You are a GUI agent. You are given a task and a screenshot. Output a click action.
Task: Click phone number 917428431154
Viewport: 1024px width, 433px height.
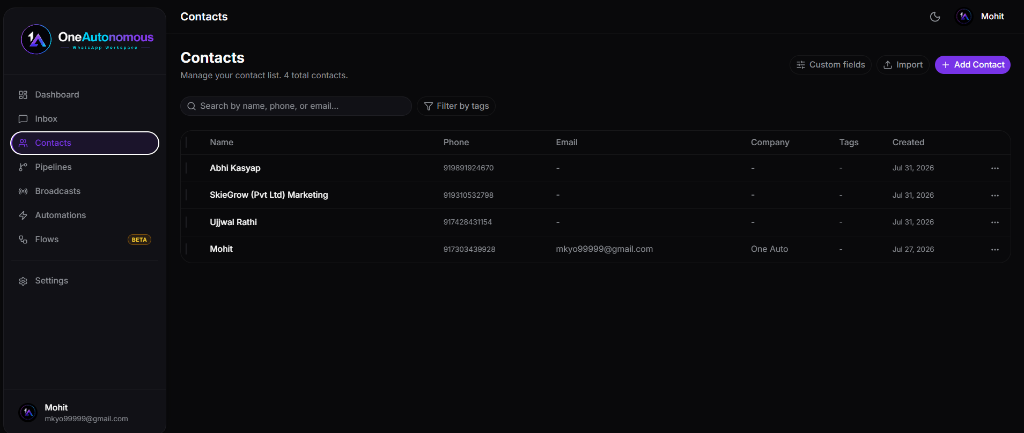[468, 222]
